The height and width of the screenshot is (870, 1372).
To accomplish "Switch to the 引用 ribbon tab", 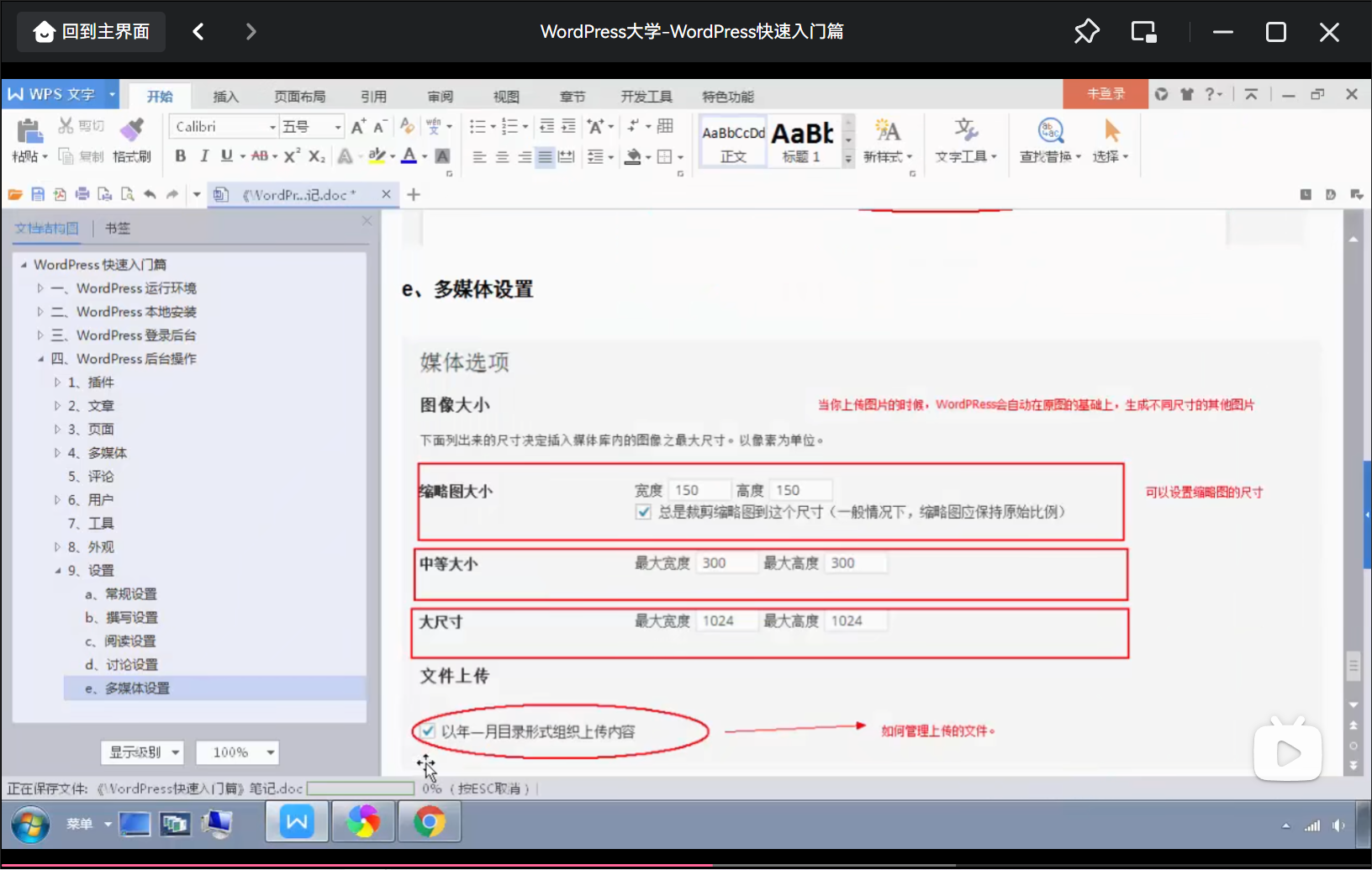I will (x=374, y=97).
